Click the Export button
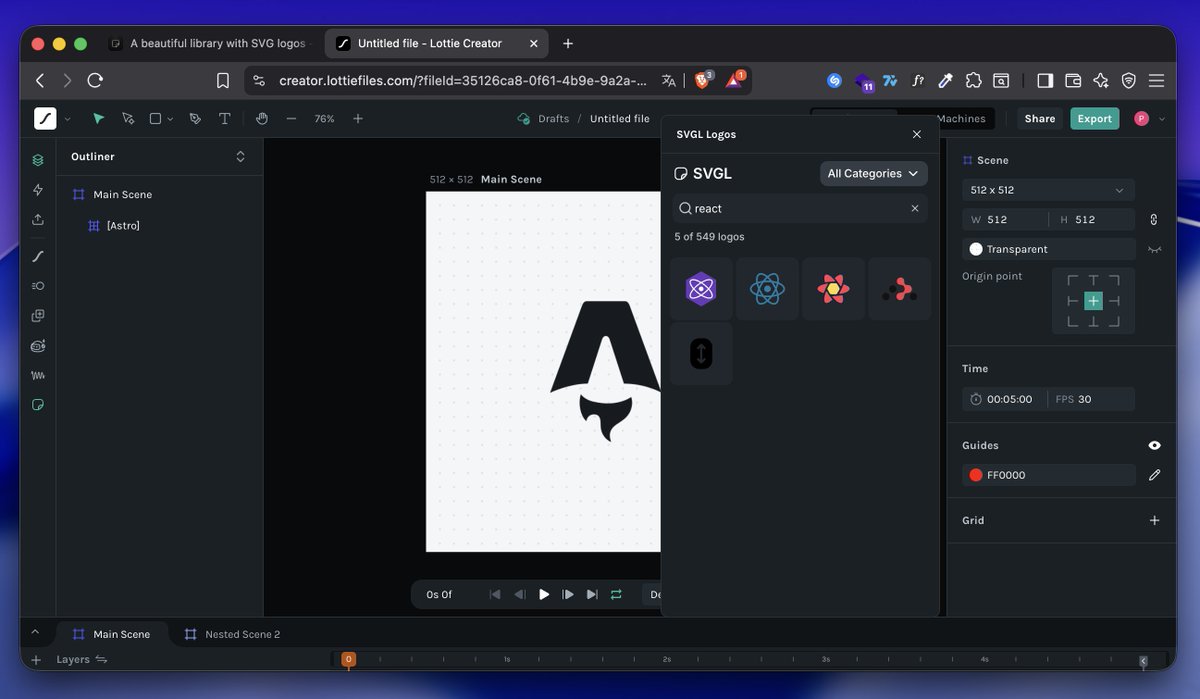 [1094, 118]
